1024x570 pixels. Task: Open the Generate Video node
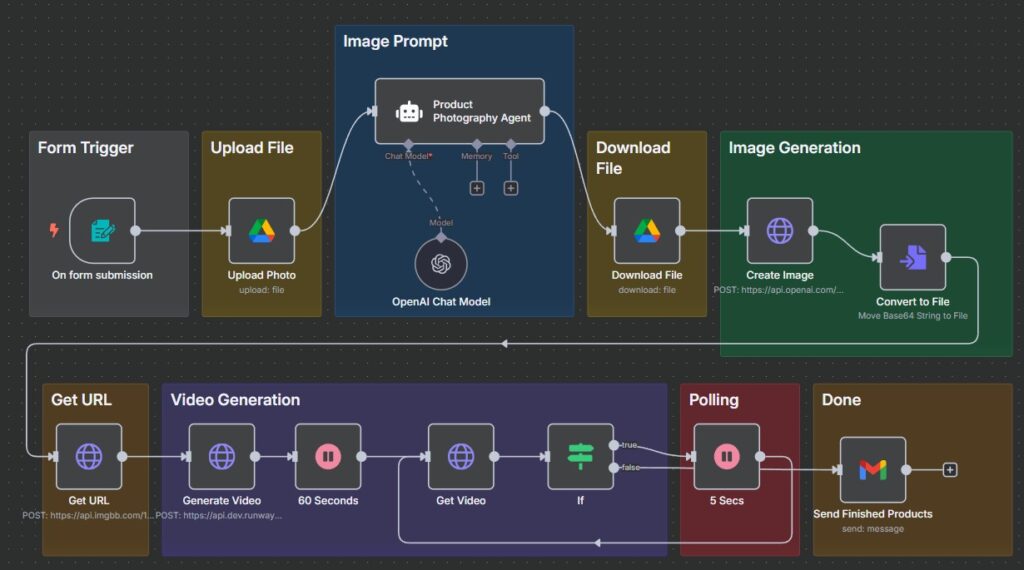[222, 457]
